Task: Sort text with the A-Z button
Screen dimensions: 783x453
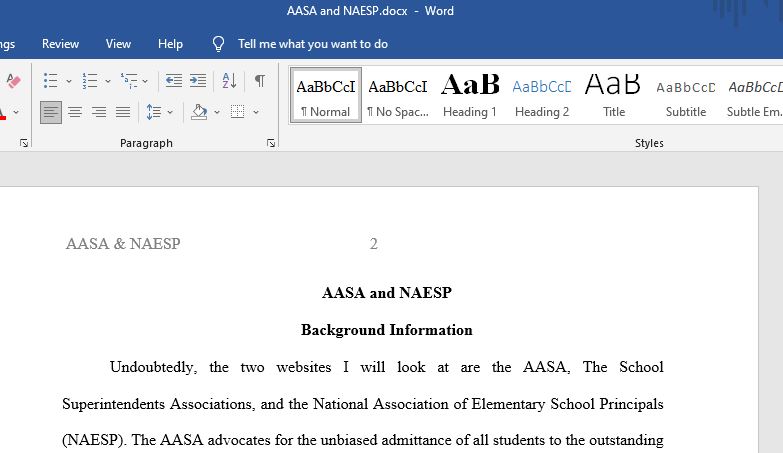Action: (x=229, y=80)
